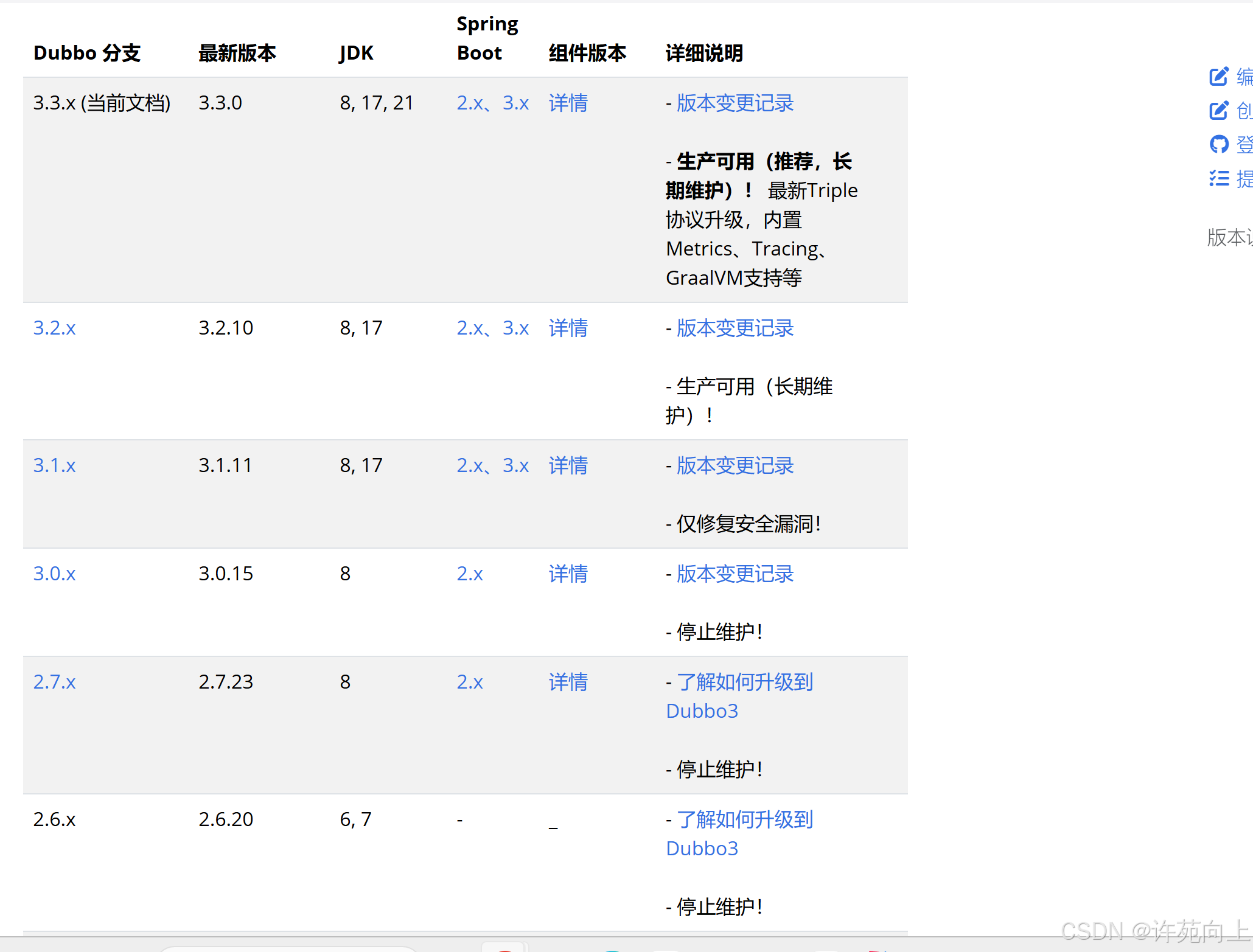Select latest version cell 3.3.0

pyautogui.click(x=220, y=103)
